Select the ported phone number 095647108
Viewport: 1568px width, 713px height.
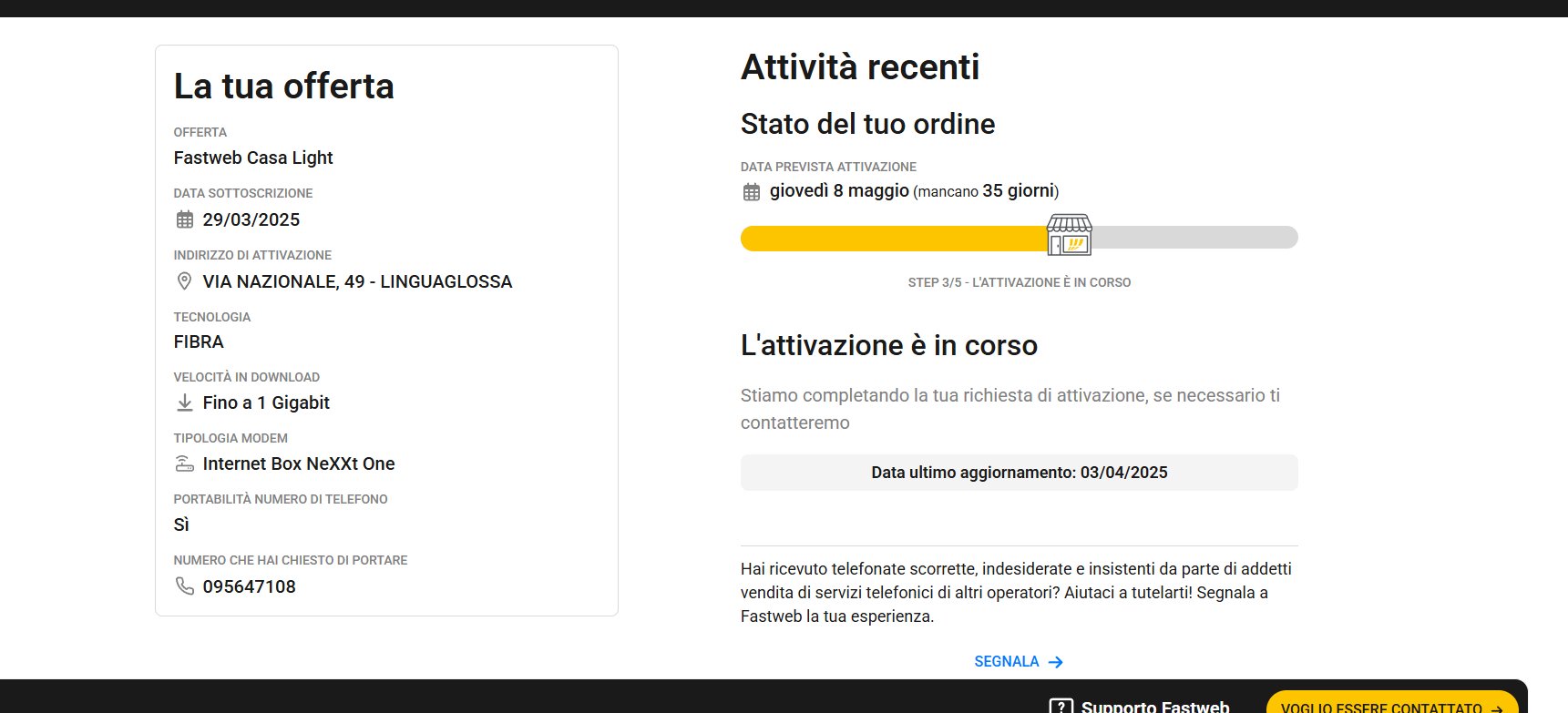tap(249, 587)
